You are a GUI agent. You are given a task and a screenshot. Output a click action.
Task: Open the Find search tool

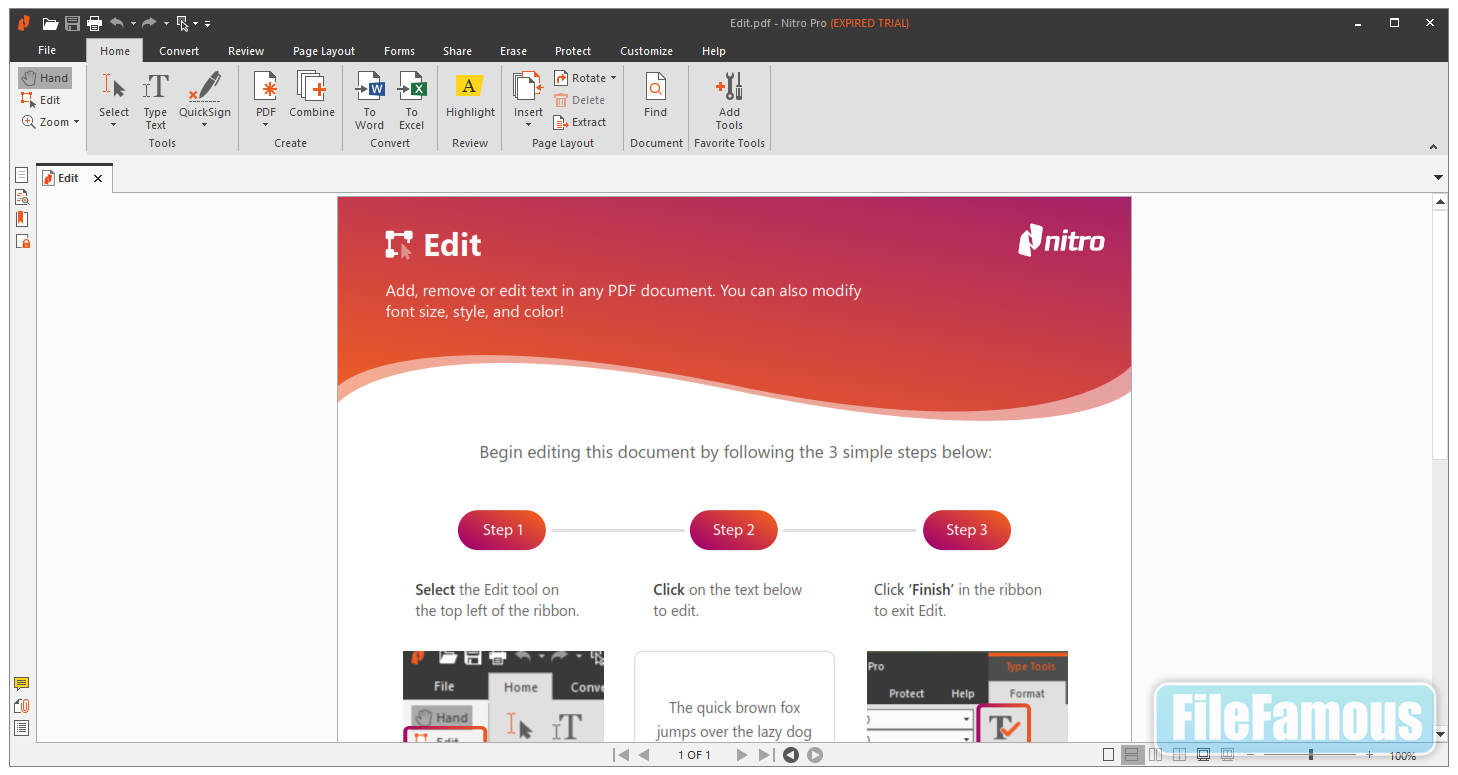click(x=655, y=95)
